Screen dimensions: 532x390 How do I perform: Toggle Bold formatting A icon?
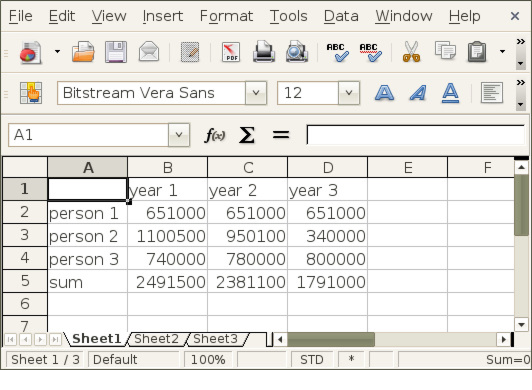[384, 93]
